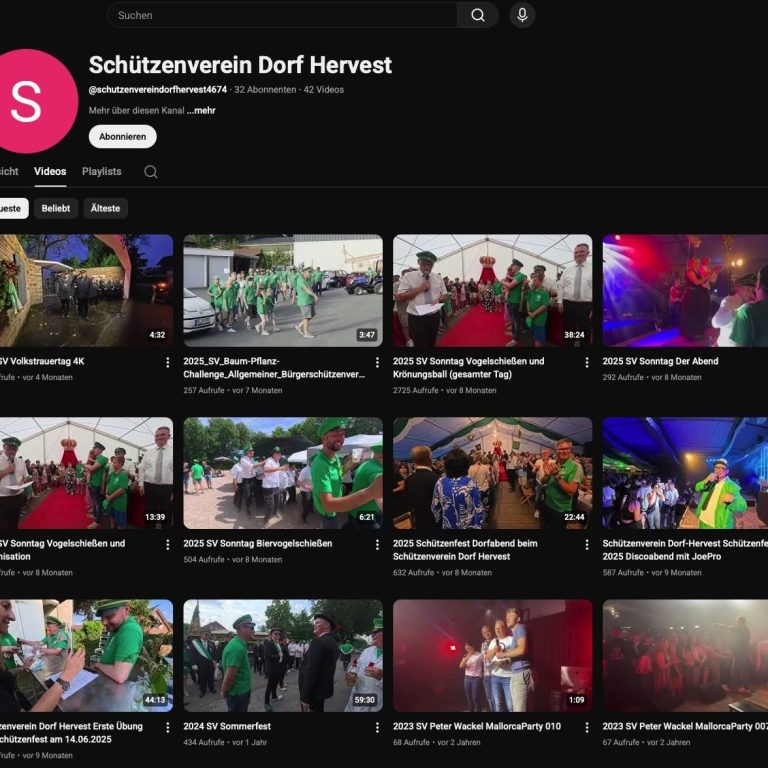Click the Abonnieren subscribe button
Viewport: 768px width, 768px height.
click(122, 137)
